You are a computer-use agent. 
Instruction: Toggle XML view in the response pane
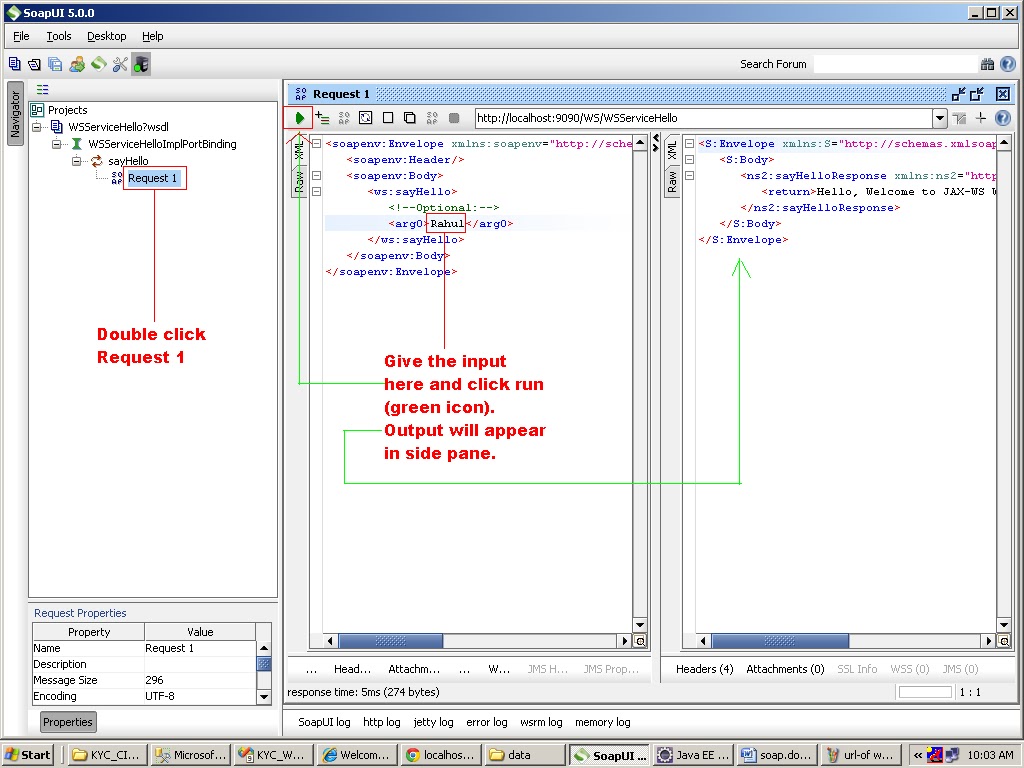click(x=672, y=148)
